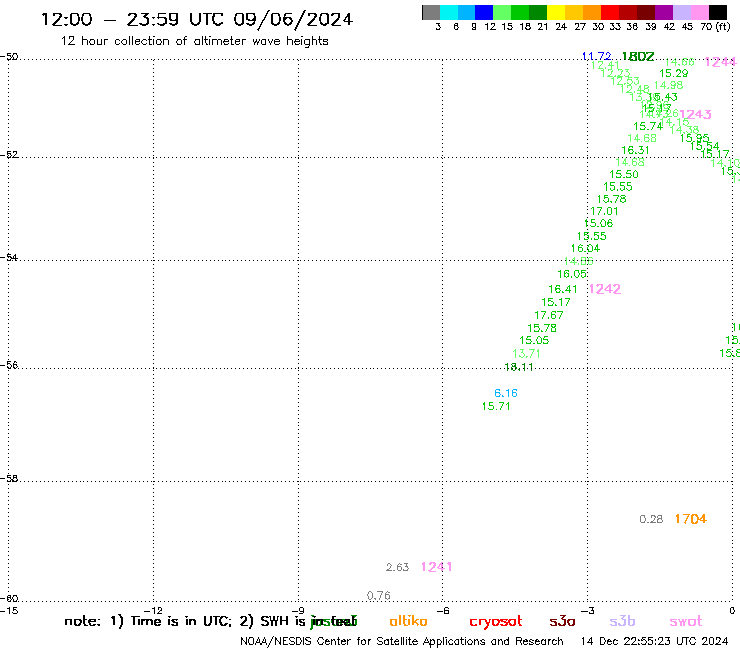This screenshot has height=650, width=740.
Task: Click the yellow color scale swatch
Action: pyautogui.click(x=556, y=12)
